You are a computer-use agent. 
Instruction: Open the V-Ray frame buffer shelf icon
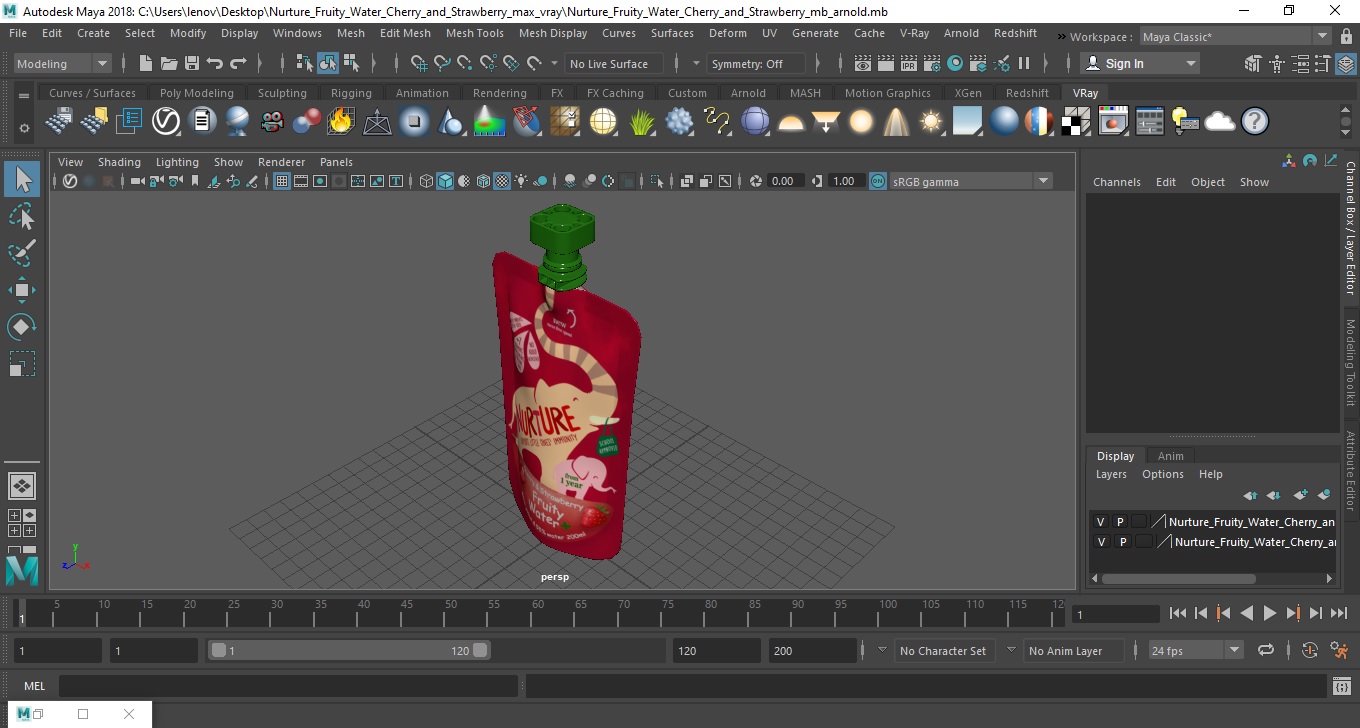pyautogui.click(x=1114, y=122)
